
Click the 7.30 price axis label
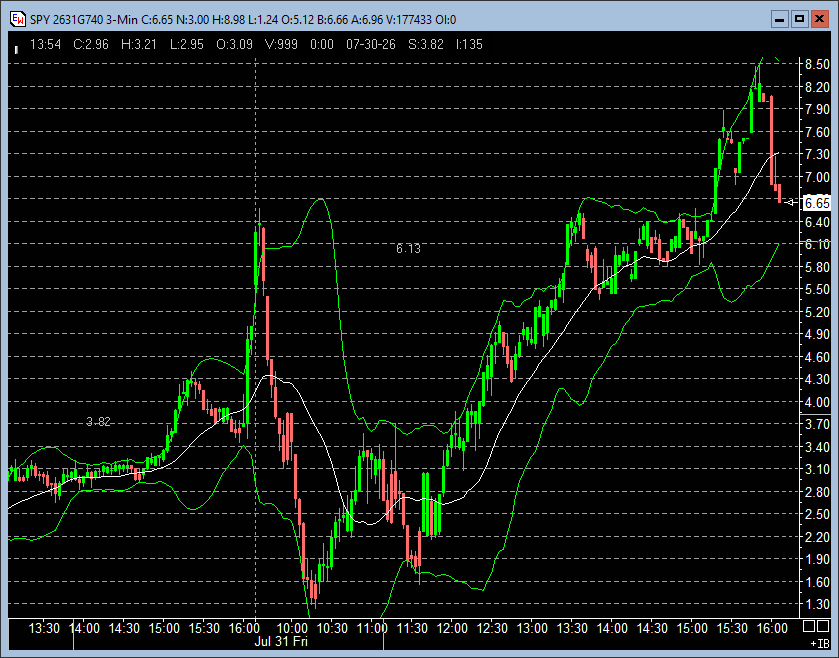tap(817, 154)
